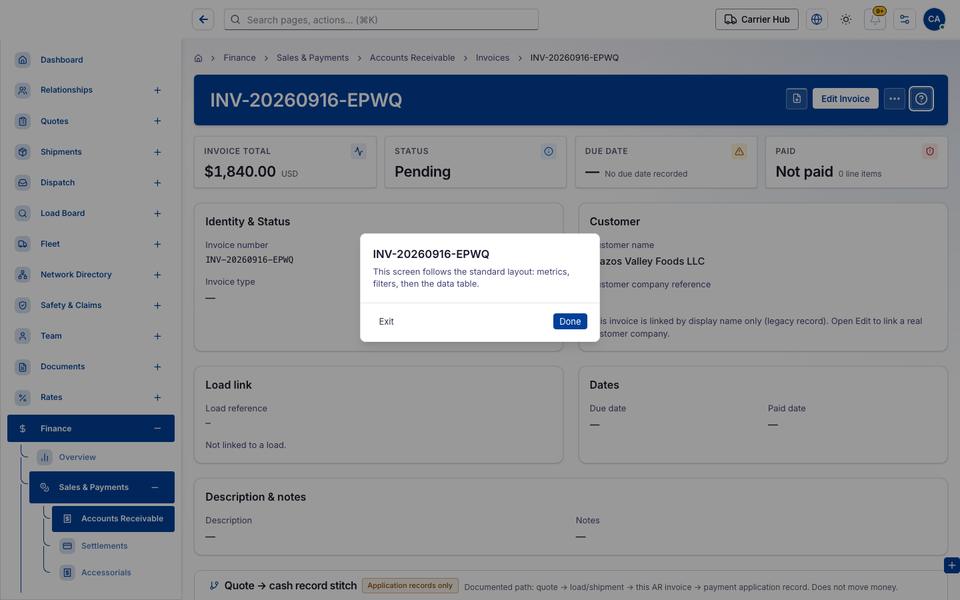Click the back arrow button
This screenshot has width=960, height=600.
tap(203, 20)
